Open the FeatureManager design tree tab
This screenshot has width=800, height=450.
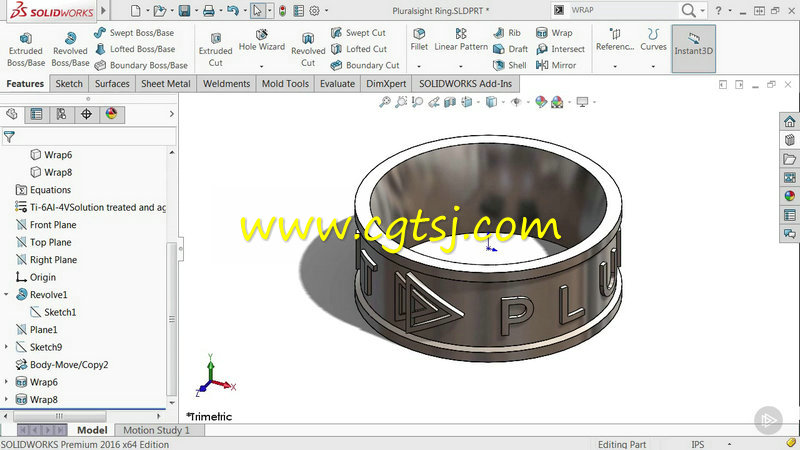point(12,114)
